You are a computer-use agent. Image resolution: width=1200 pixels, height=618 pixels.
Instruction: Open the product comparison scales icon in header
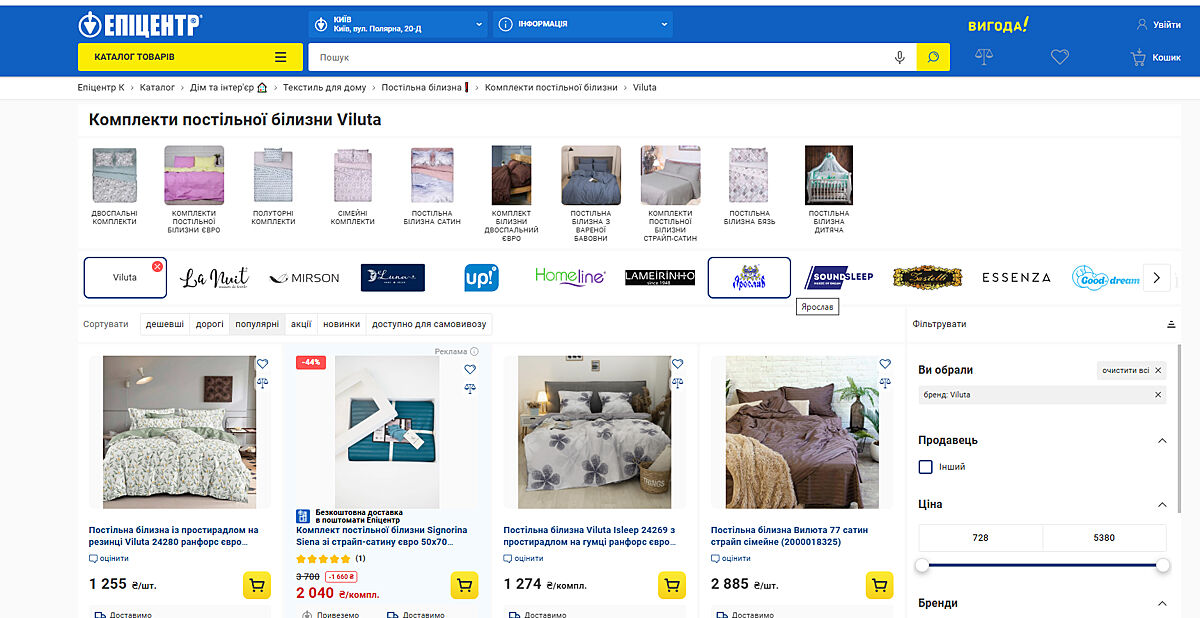[x=984, y=57]
